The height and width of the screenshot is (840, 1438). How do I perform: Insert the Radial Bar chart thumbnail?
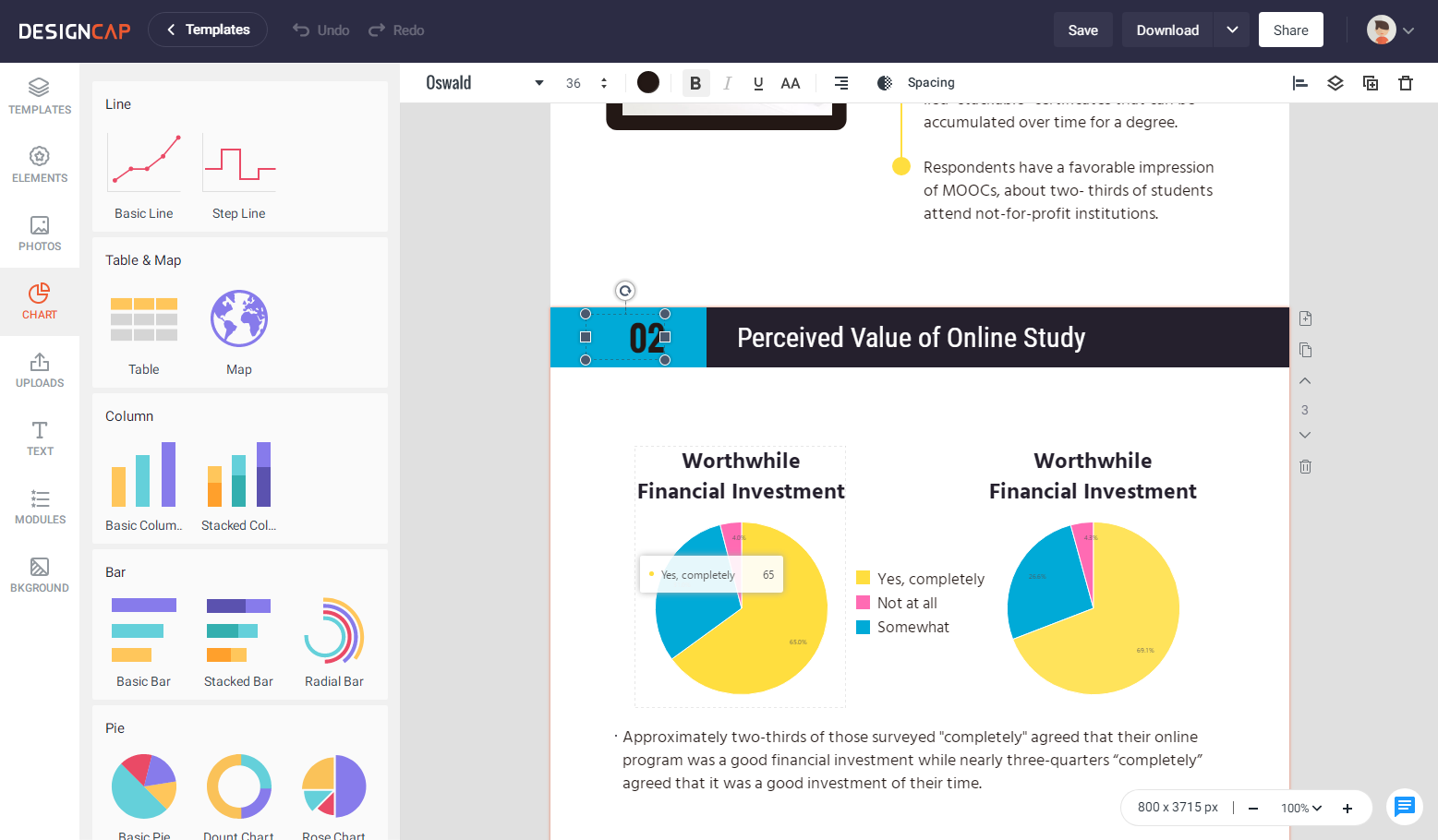tap(333, 631)
